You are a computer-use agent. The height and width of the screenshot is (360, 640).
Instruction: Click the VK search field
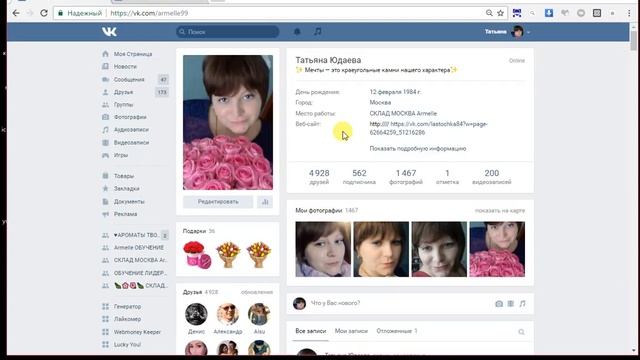(x=228, y=31)
